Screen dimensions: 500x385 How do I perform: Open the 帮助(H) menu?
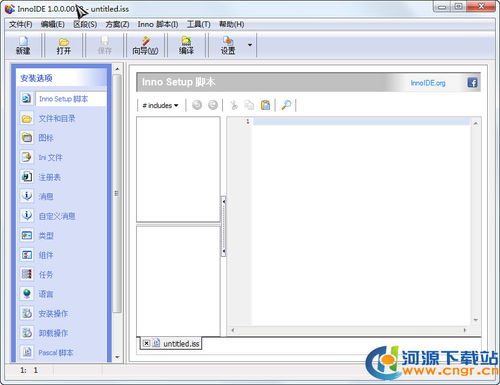pyautogui.click(x=231, y=24)
